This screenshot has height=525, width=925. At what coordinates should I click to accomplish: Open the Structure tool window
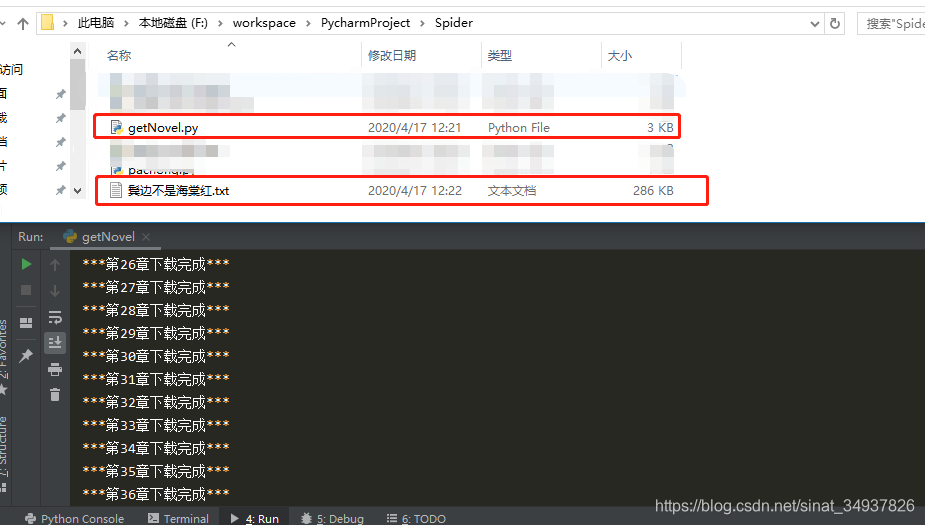(4, 447)
